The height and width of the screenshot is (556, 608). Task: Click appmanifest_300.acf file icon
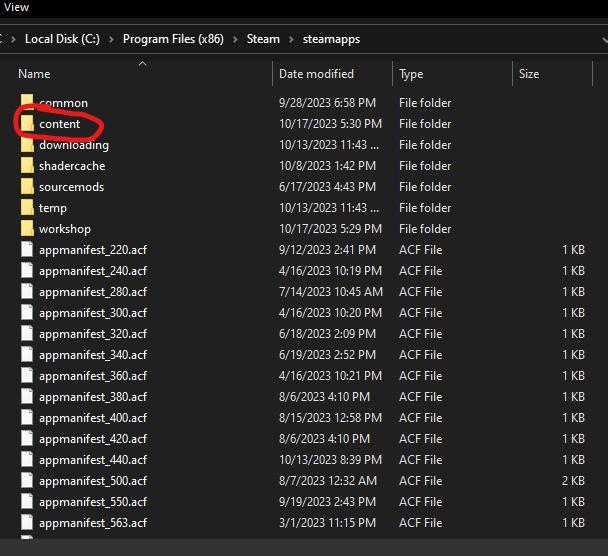(x=27, y=312)
